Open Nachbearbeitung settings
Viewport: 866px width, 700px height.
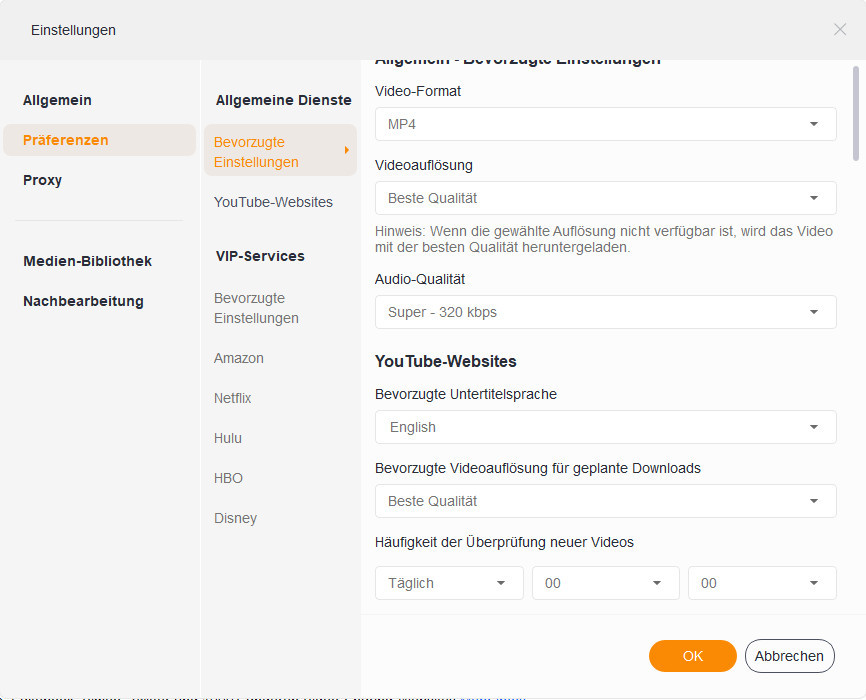(x=84, y=301)
